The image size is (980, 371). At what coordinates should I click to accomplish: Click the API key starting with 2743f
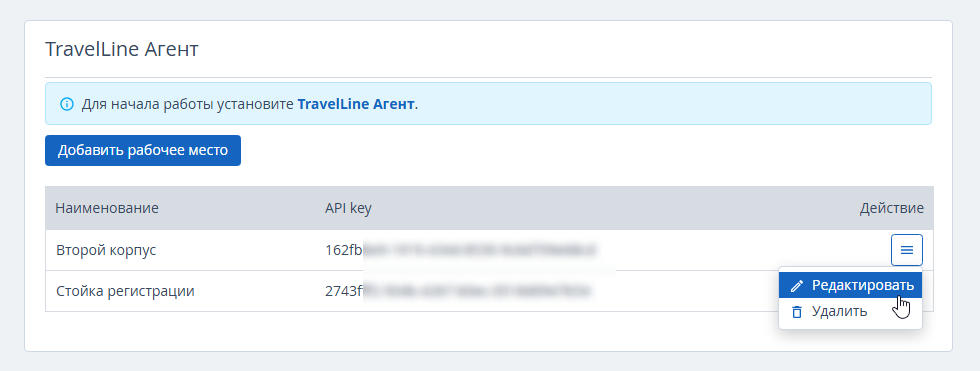click(x=458, y=291)
